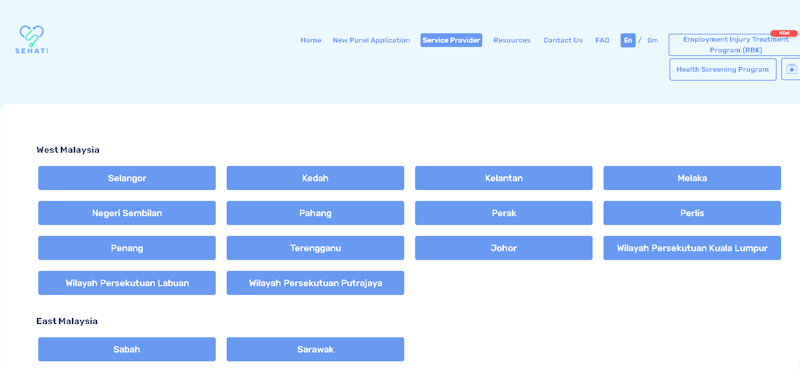Screen dimensions: 800x369
Task: Switch language to En
Action: pos(628,40)
